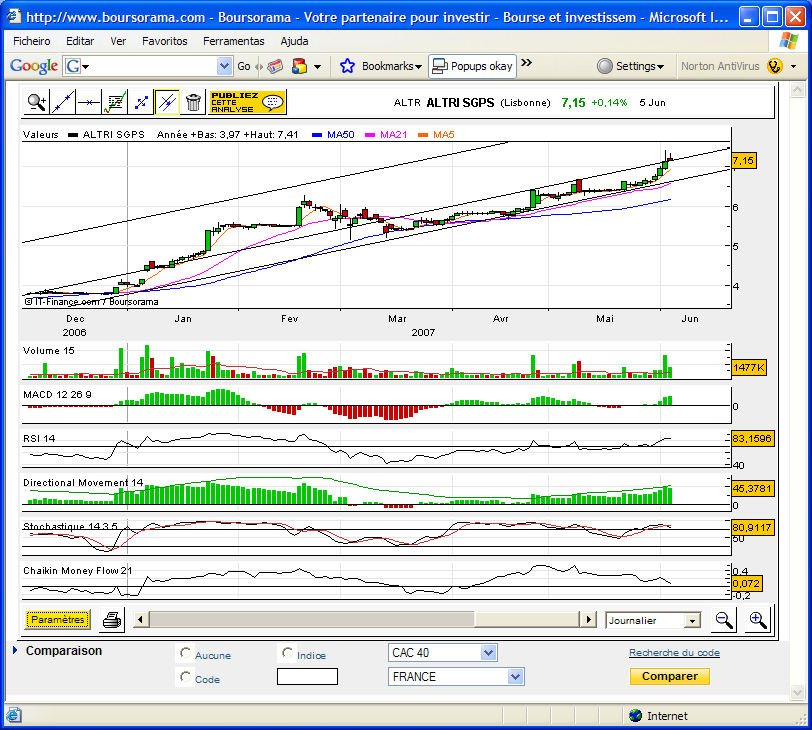Open the FRANCE country dropdown
Image resolution: width=812 pixels, height=730 pixels.
point(515,677)
